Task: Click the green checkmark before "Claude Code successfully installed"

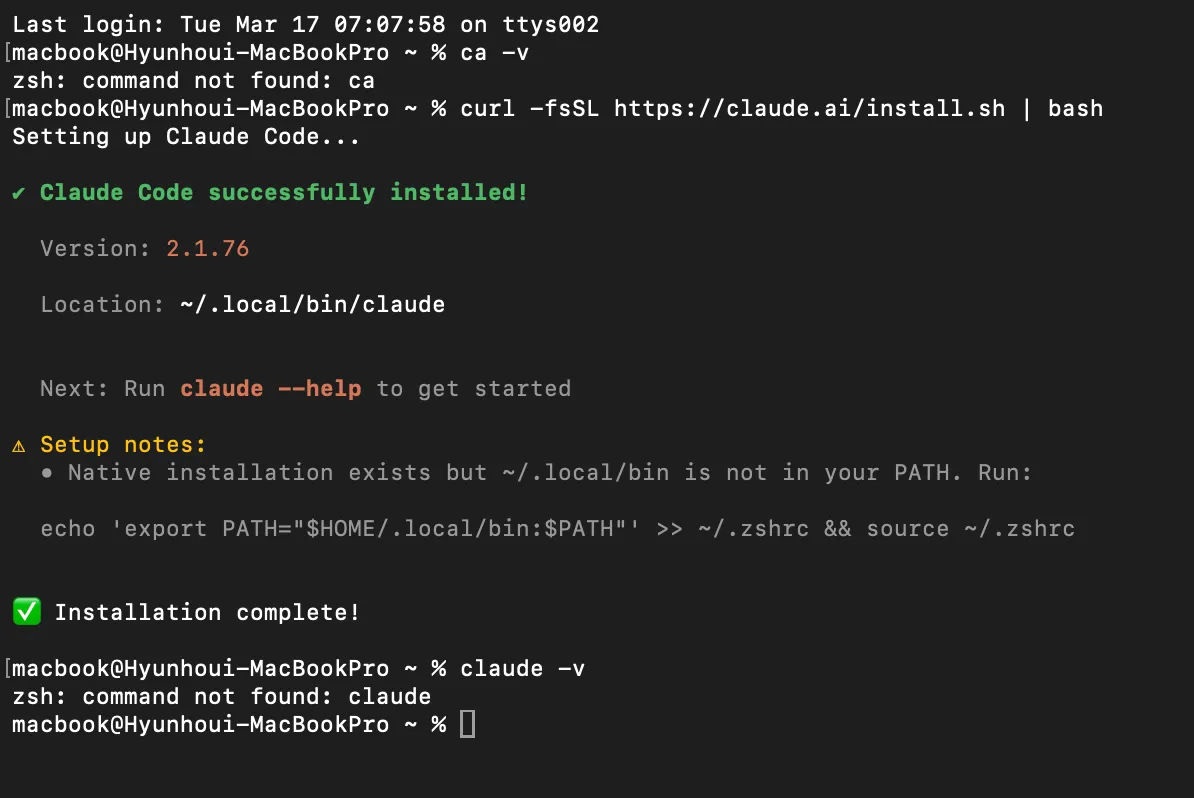Action: [x=19, y=193]
